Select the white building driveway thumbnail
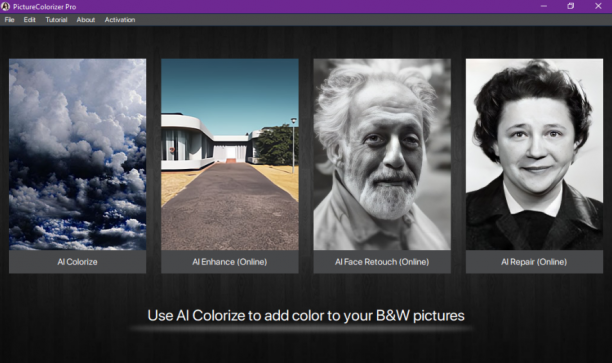 pyautogui.click(x=230, y=154)
